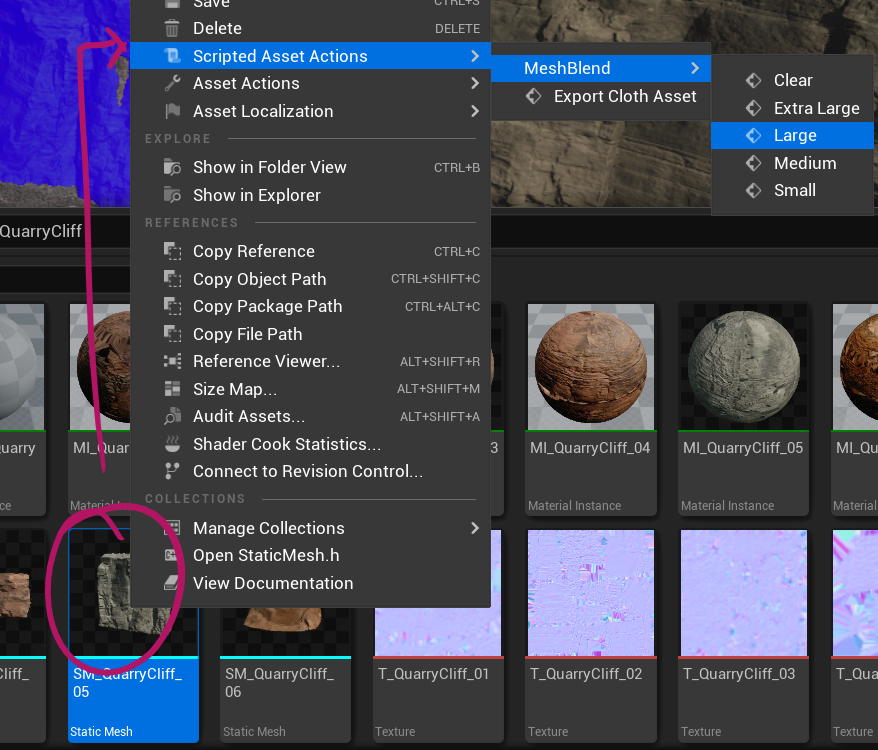This screenshot has height=750, width=878.
Task: Click the grid icon beside Size Map
Action: click(x=172, y=389)
